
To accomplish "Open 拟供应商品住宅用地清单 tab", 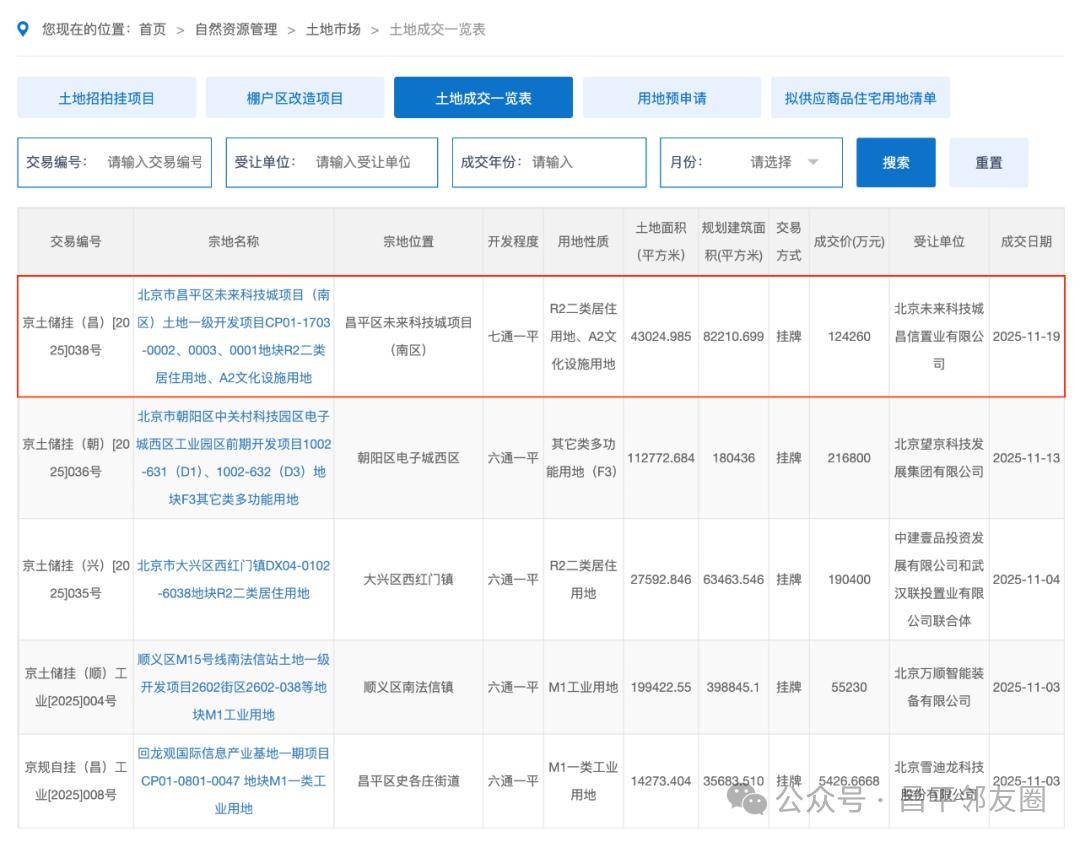I will (x=860, y=98).
